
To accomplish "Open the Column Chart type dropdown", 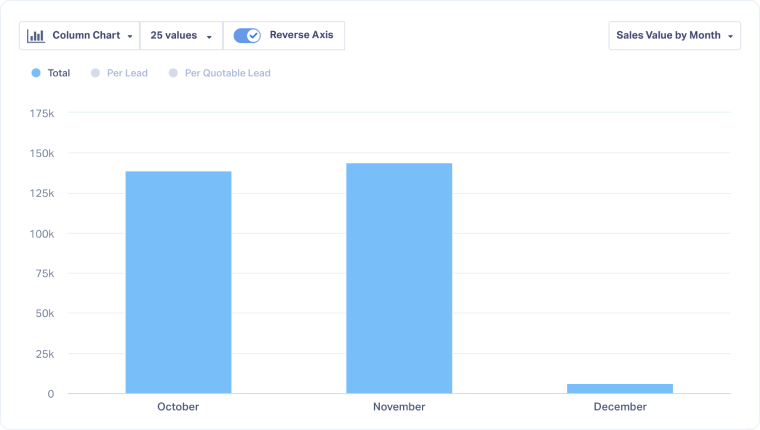I will click(x=79, y=35).
